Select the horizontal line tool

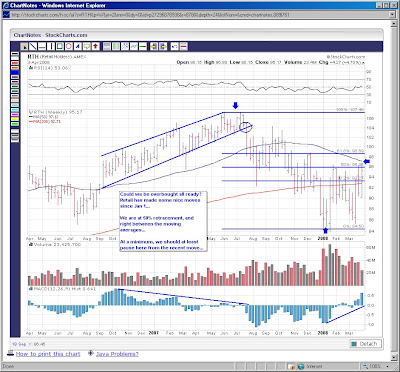point(42,47)
